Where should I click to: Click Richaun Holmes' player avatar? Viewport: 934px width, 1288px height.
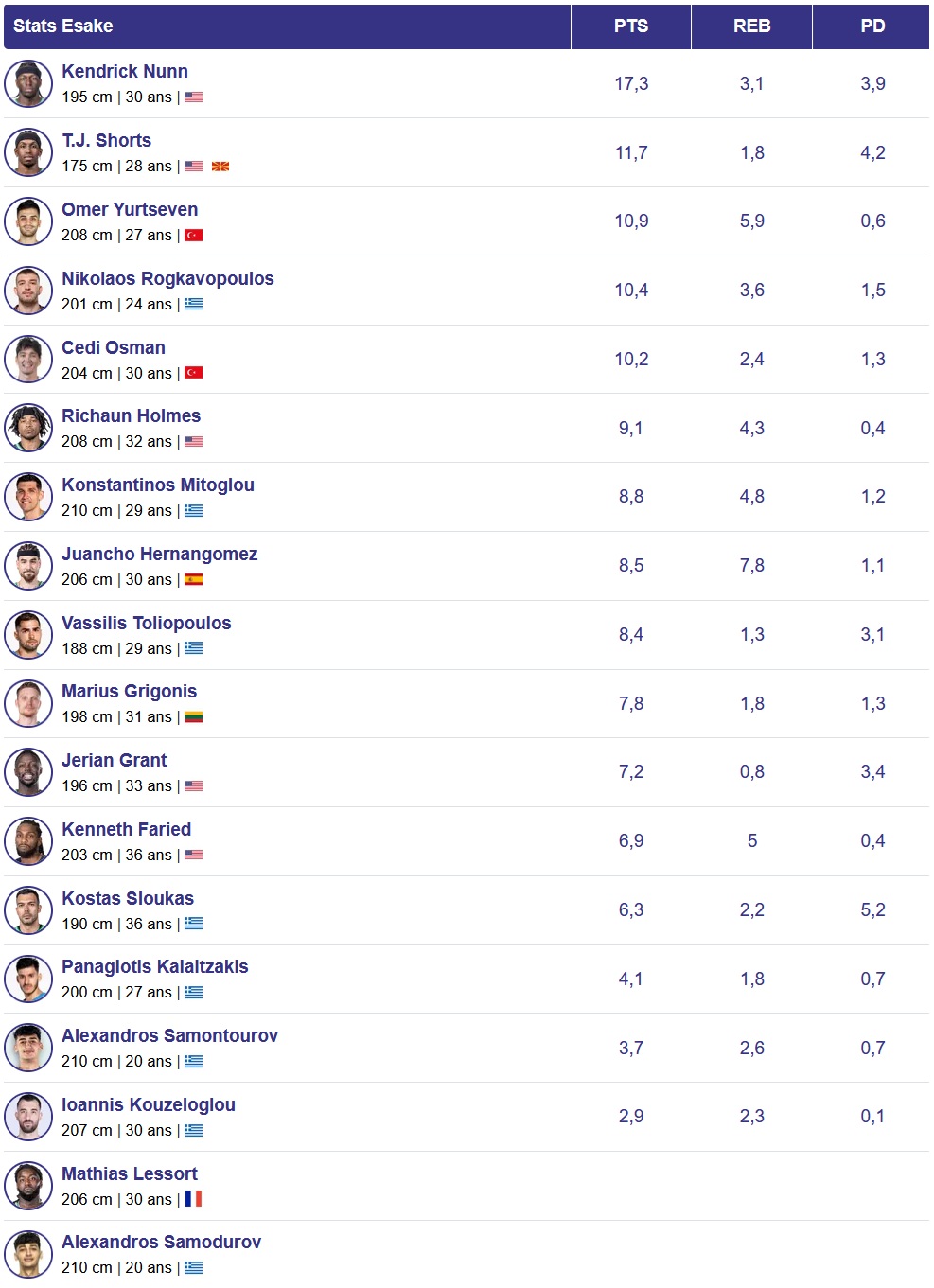click(x=28, y=428)
